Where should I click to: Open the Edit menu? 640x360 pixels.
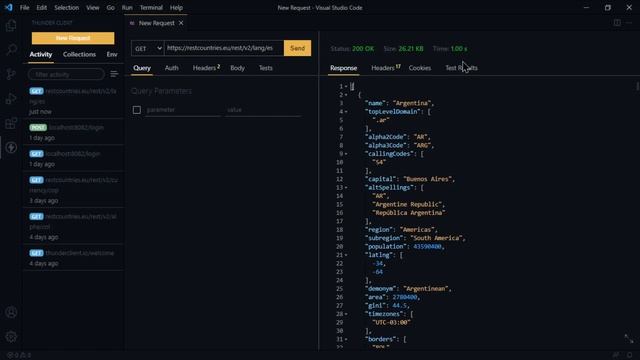pos(41,7)
